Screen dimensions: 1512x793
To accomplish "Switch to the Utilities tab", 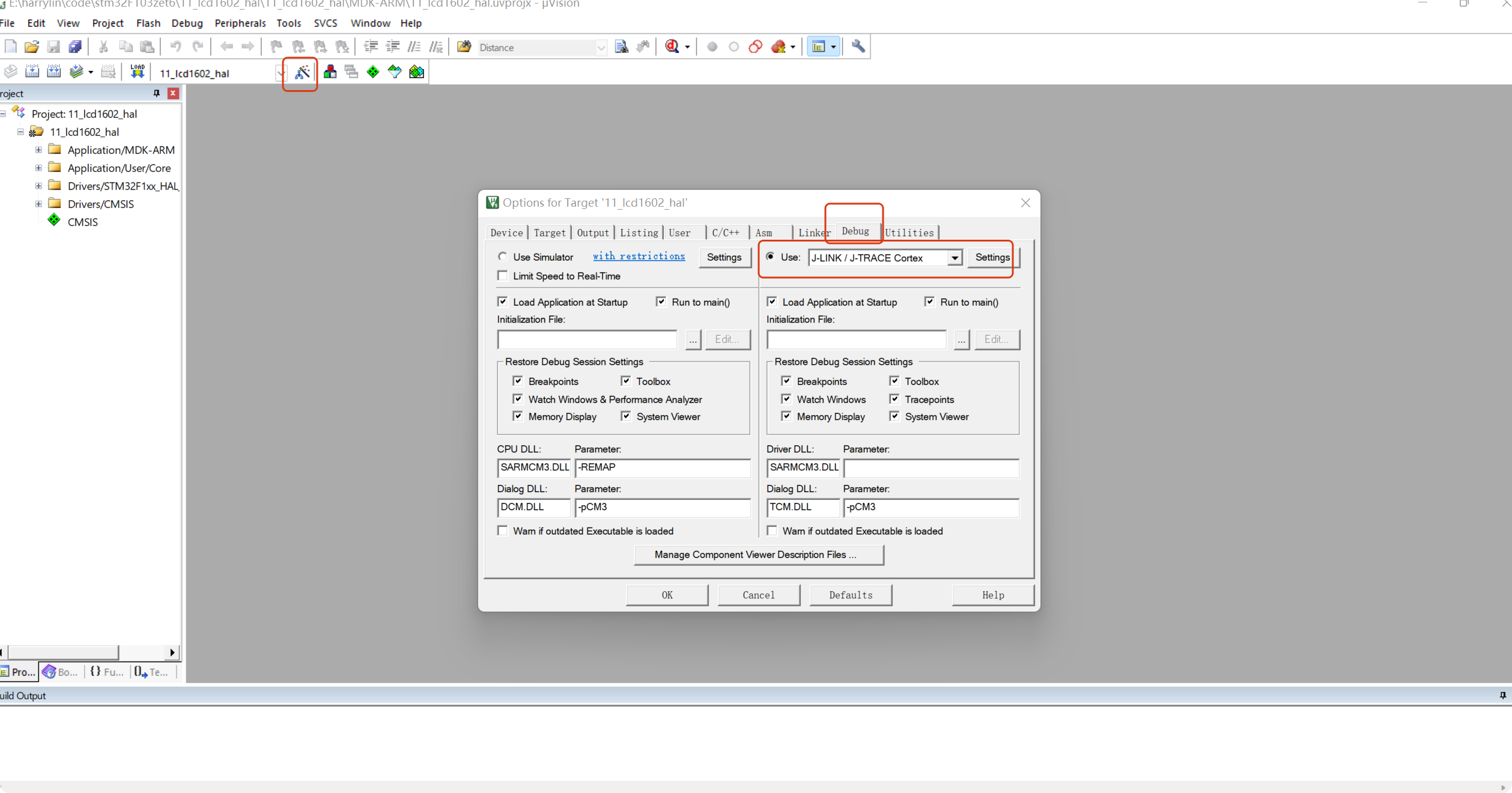I will click(909, 233).
